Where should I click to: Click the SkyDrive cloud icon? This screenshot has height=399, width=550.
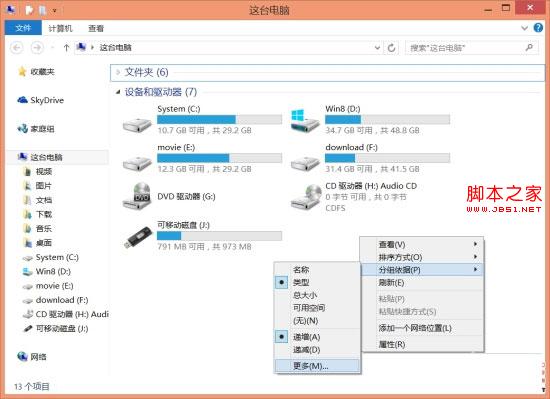tap(22, 100)
